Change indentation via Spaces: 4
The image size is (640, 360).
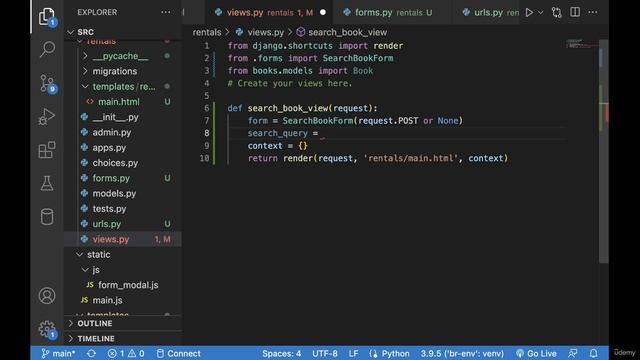282,353
